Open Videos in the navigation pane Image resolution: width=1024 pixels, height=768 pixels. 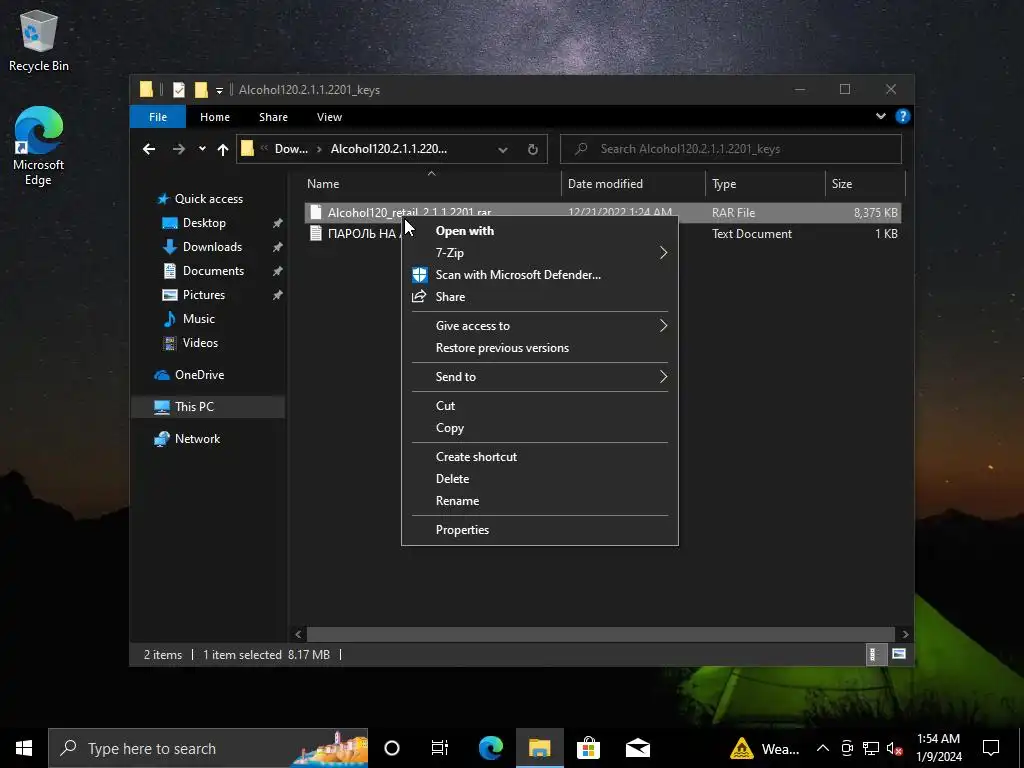pos(200,343)
